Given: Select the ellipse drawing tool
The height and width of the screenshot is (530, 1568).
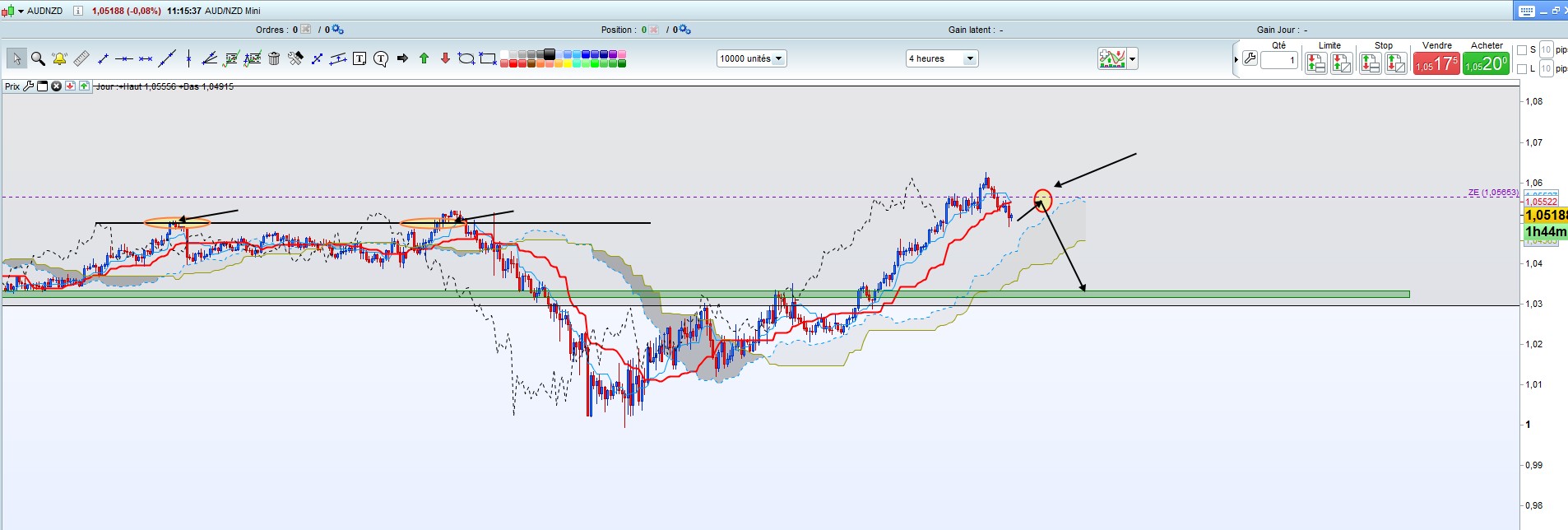Looking at the screenshot, I should pyautogui.click(x=466, y=58).
